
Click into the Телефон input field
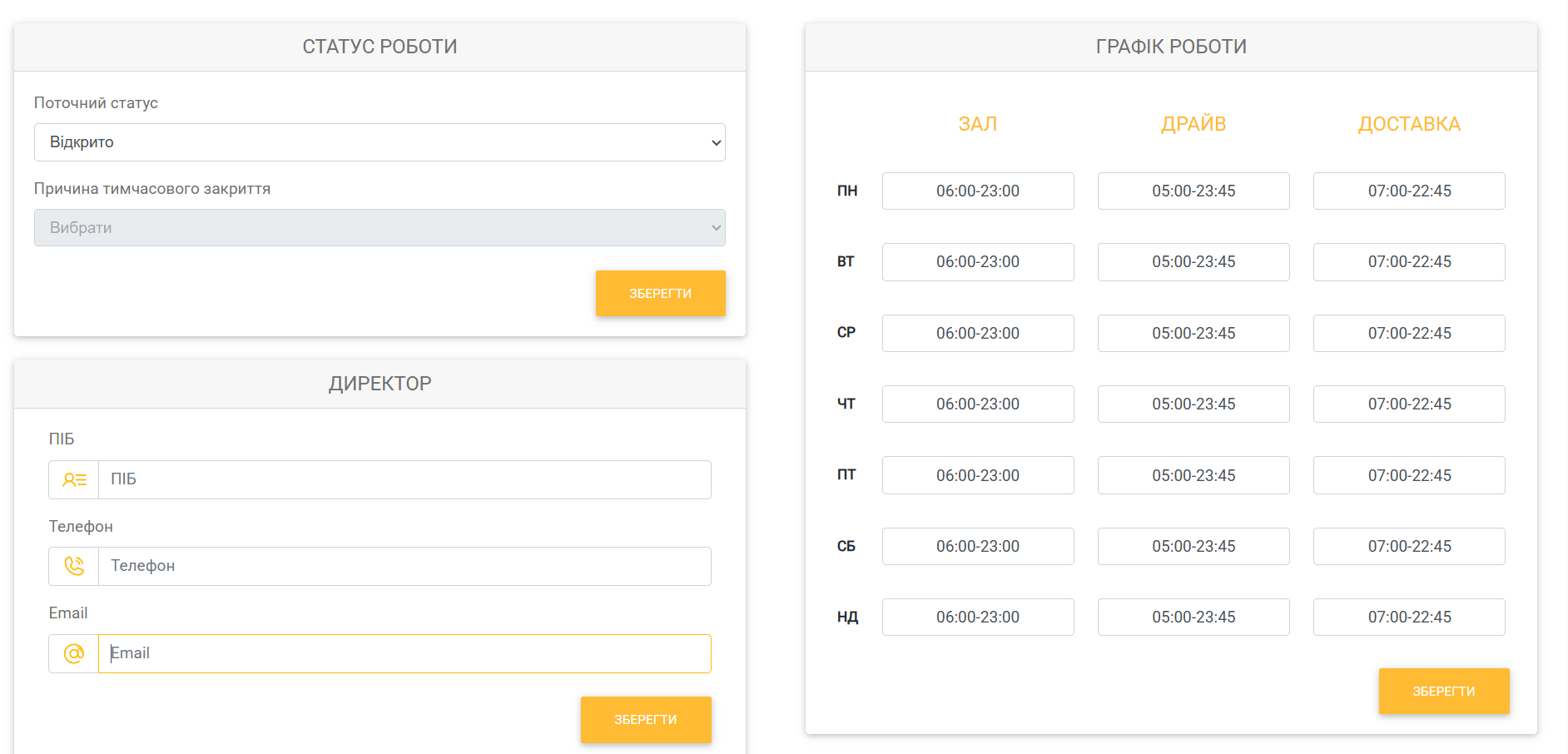(x=404, y=567)
